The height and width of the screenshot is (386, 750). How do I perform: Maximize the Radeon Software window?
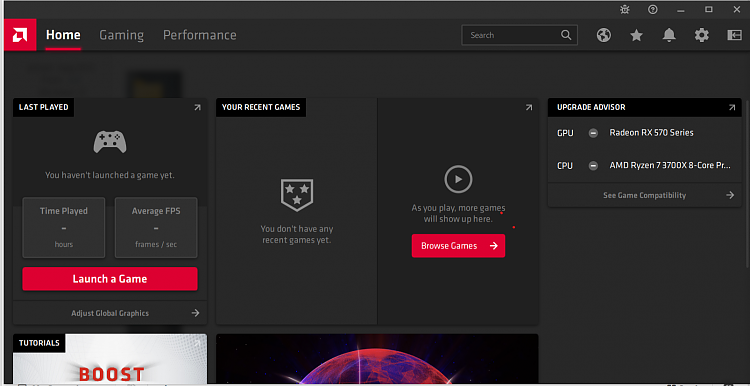coord(709,10)
